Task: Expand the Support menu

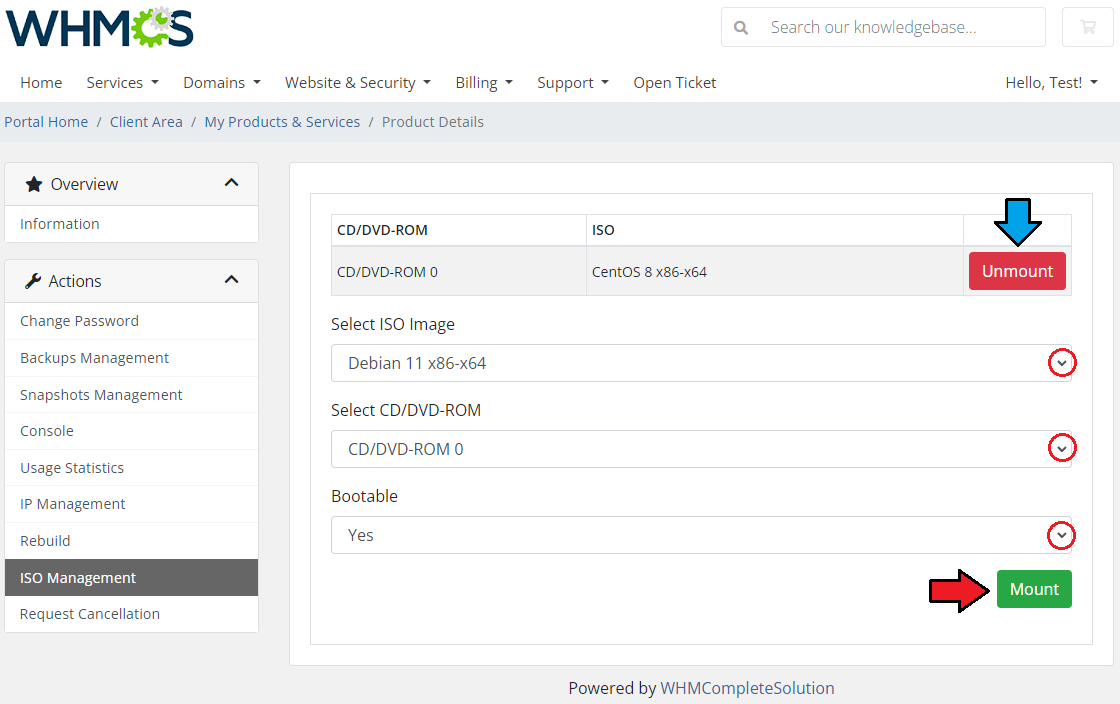Action: pyautogui.click(x=573, y=83)
